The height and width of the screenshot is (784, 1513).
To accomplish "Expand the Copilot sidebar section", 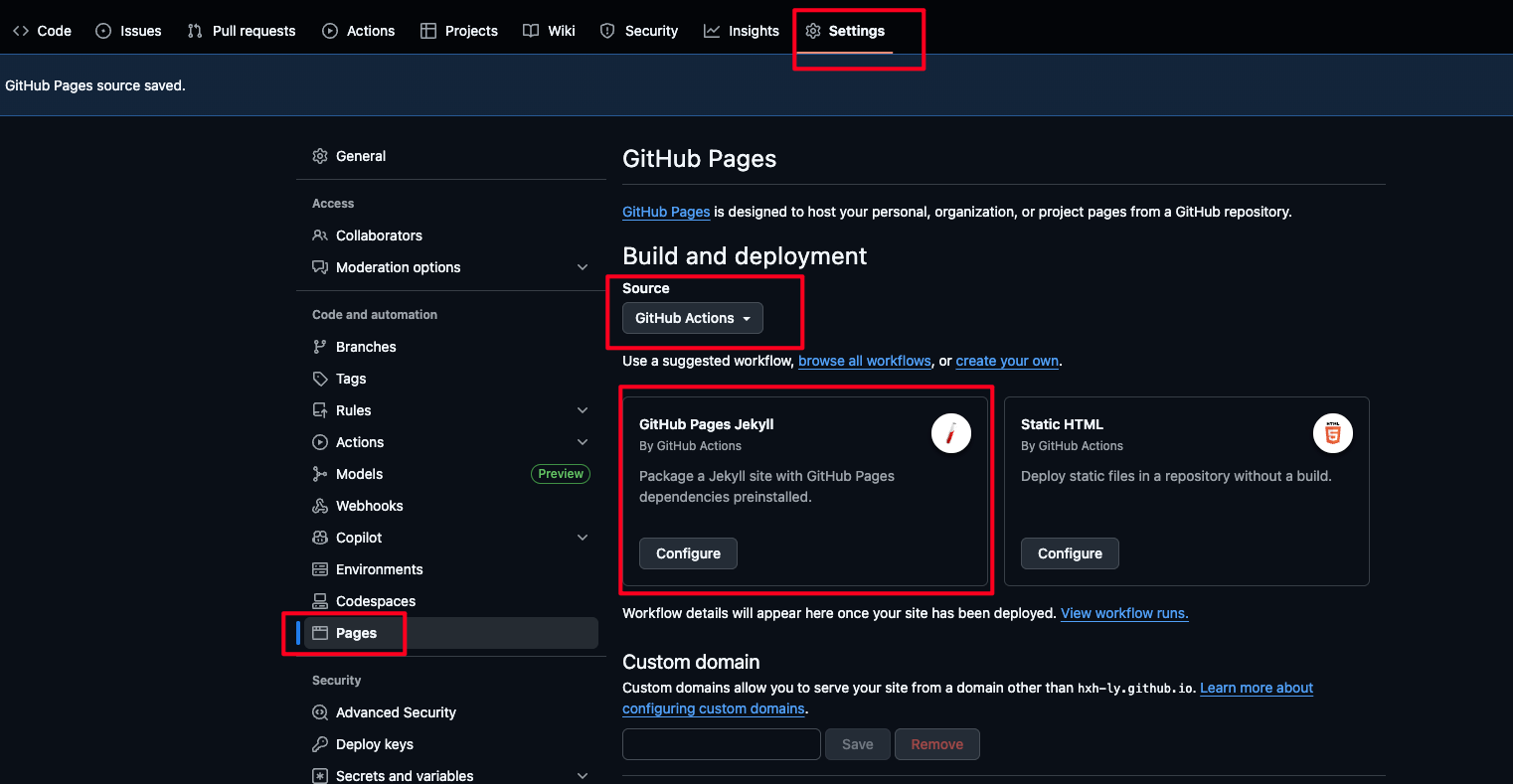I will pos(583,538).
